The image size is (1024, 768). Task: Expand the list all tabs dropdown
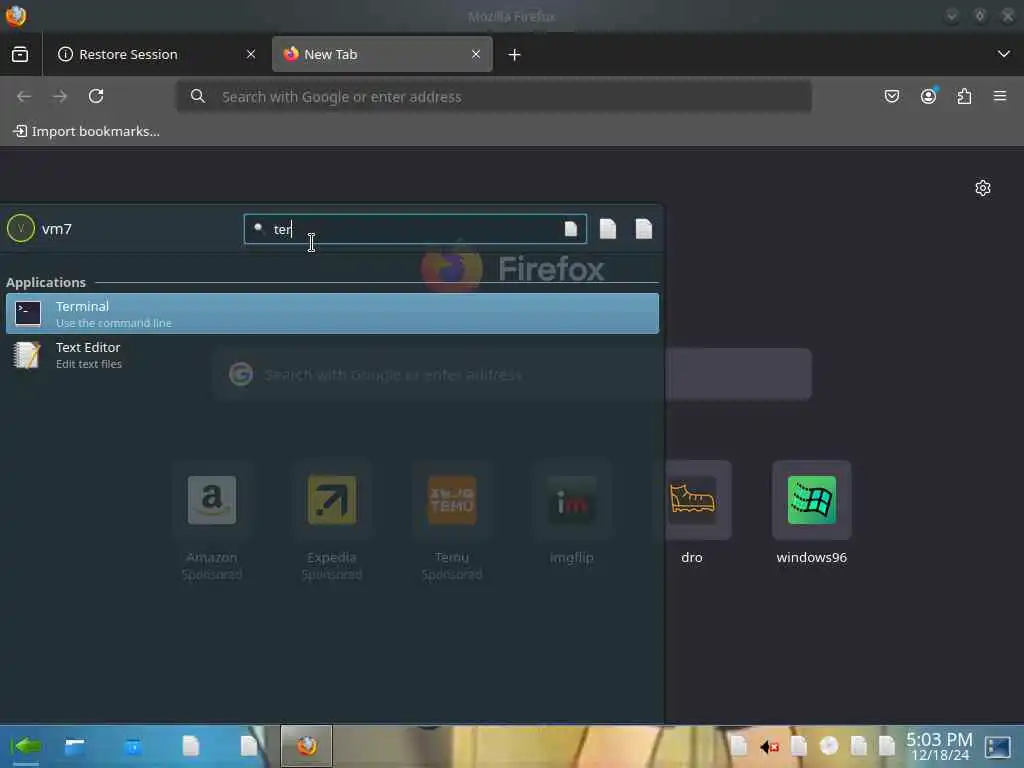click(x=1004, y=54)
